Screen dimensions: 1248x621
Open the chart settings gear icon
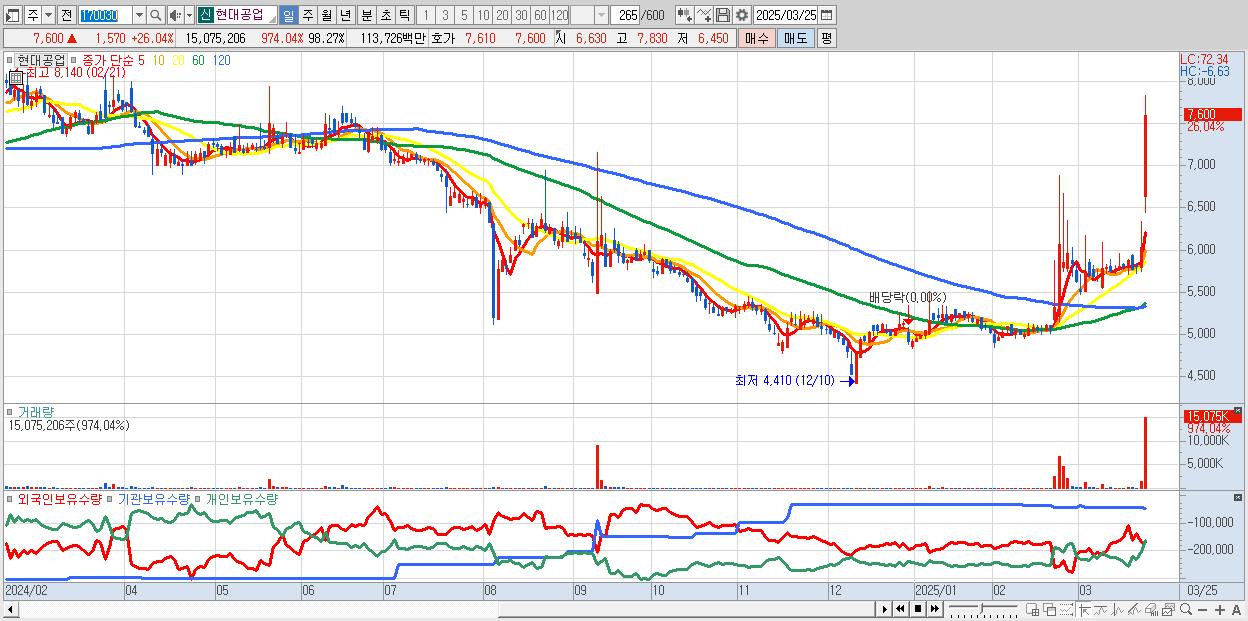pyautogui.click(x=742, y=15)
